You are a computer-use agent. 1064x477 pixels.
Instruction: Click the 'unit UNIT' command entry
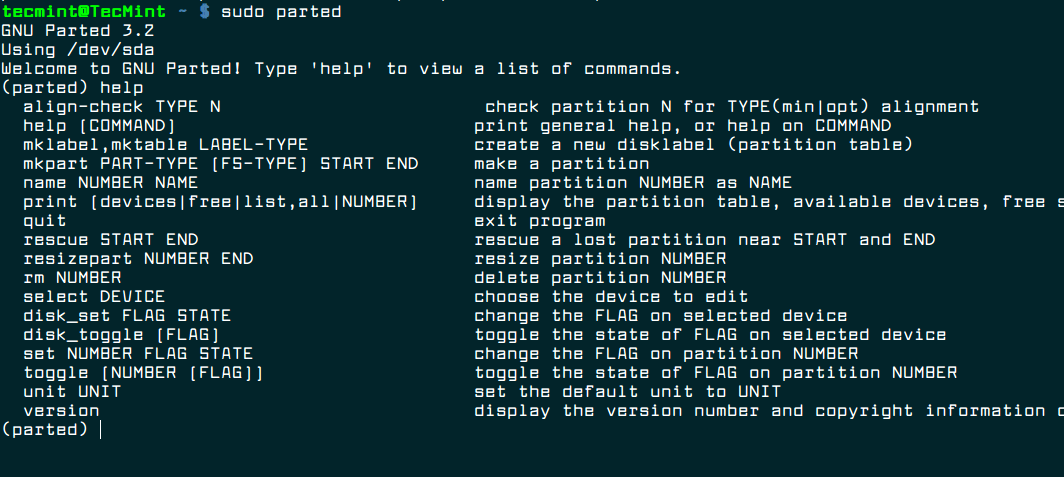coord(72,392)
